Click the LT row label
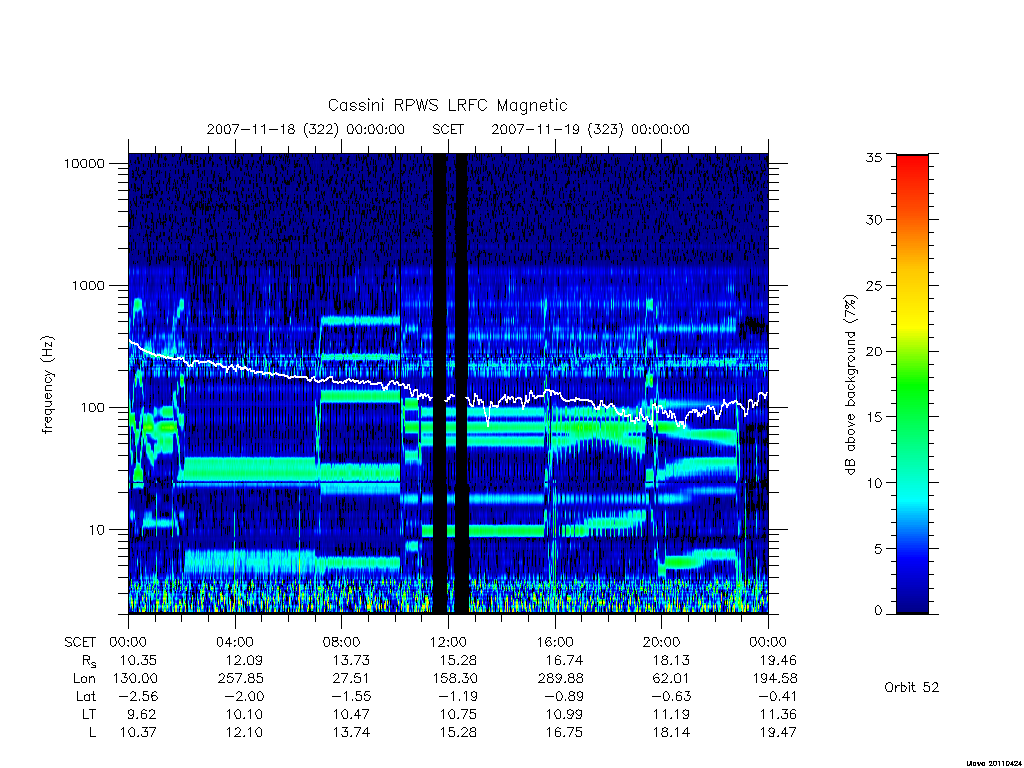Image resolution: width=1024 pixels, height=768 pixels. (x=89, y=714)
